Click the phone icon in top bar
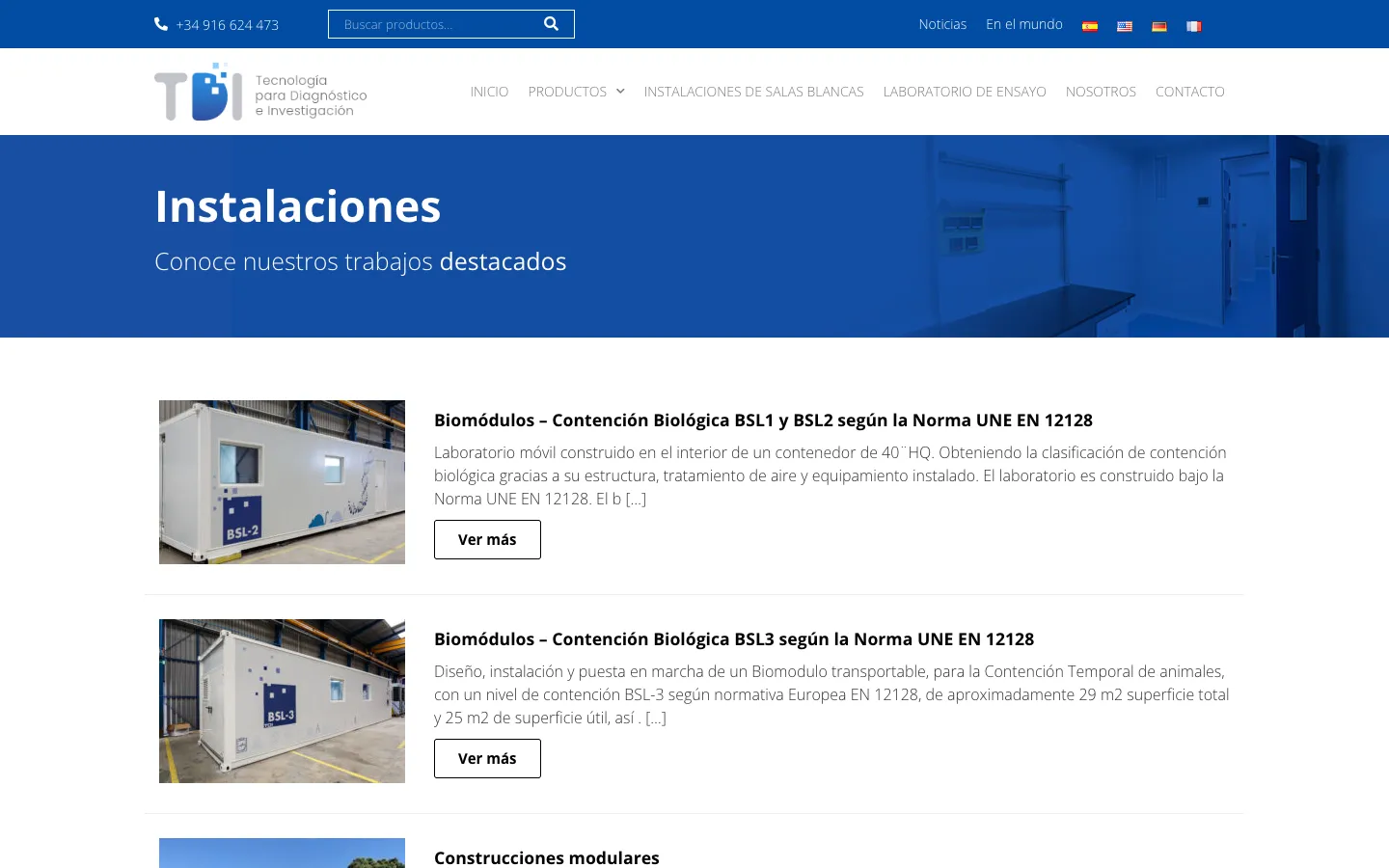The width and height of the screenshot is (1389, 868). pos(161,24)
